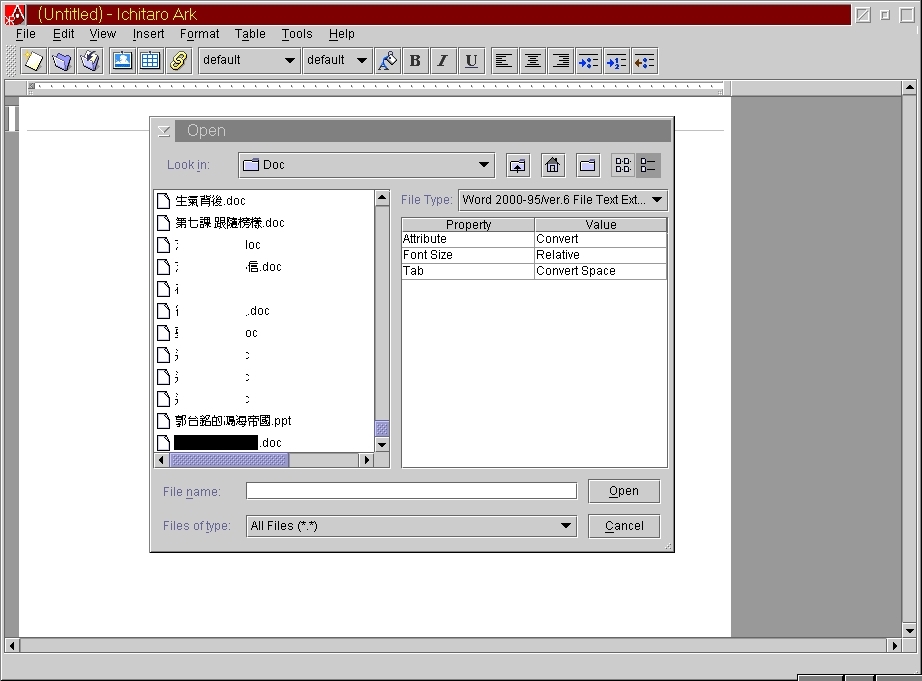Align text right
This screenshot has height=681, width=922.
point(560,61)
